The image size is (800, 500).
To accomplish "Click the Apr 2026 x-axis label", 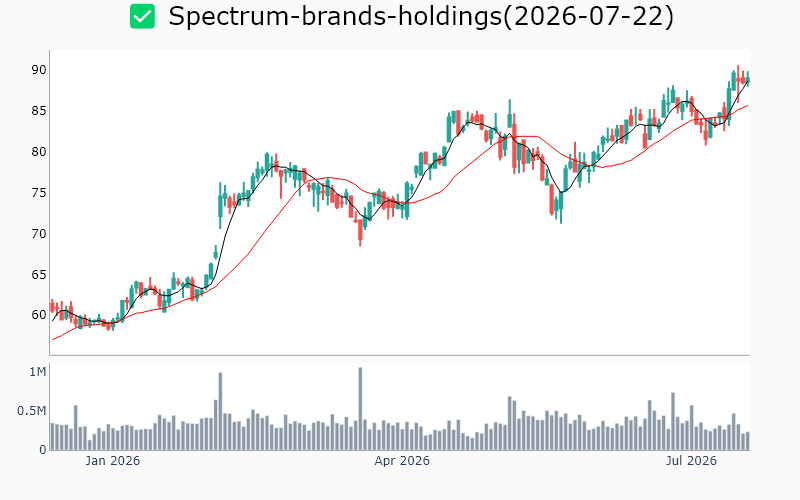I will click(x=402, y=461).
